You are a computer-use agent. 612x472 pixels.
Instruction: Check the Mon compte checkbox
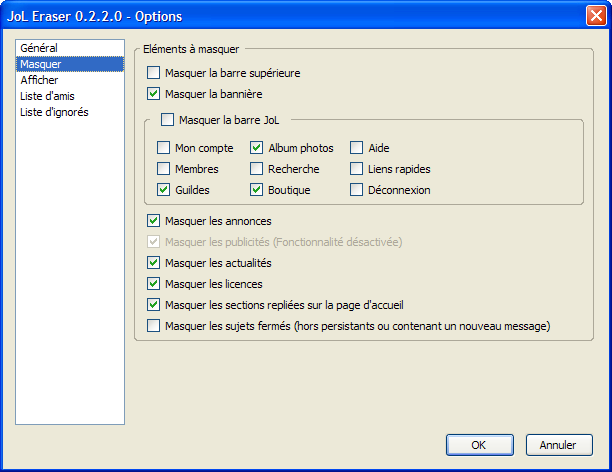164,148
